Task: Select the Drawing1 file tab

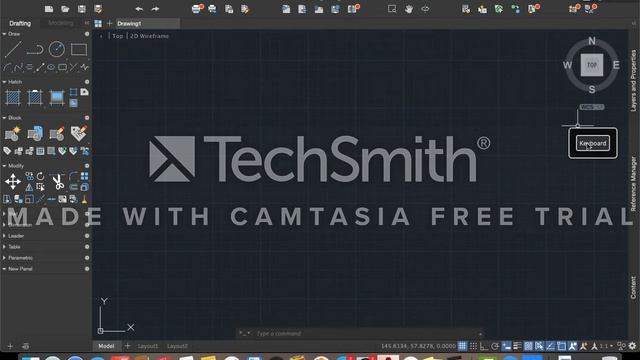Action: click(x=147, y=24)
